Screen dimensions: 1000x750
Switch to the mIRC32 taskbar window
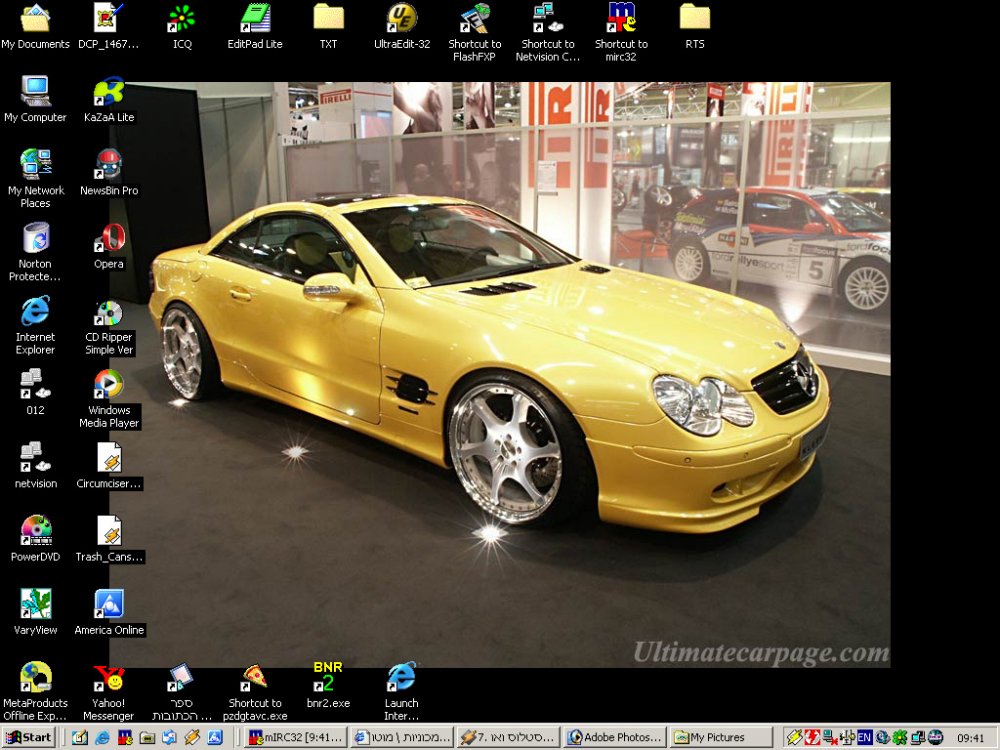coord(297,737)
